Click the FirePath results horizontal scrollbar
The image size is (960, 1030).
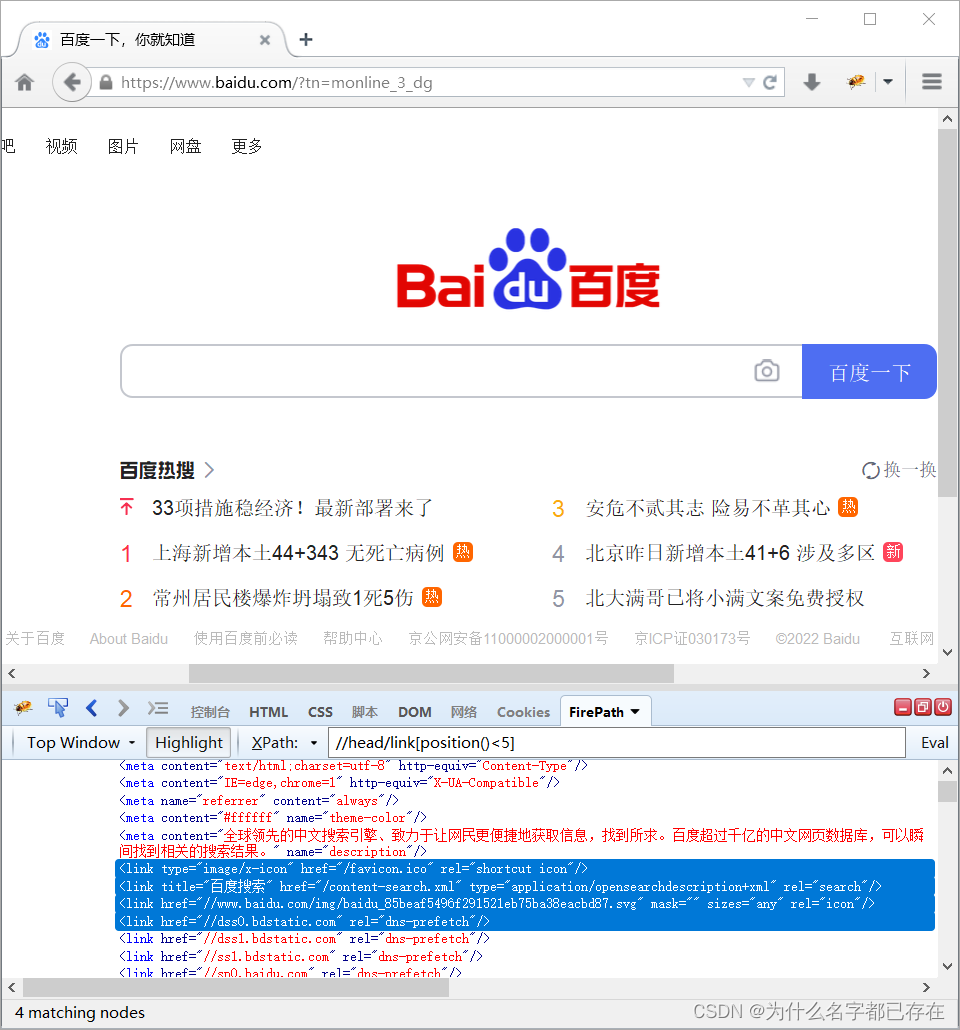pos(236,987)
